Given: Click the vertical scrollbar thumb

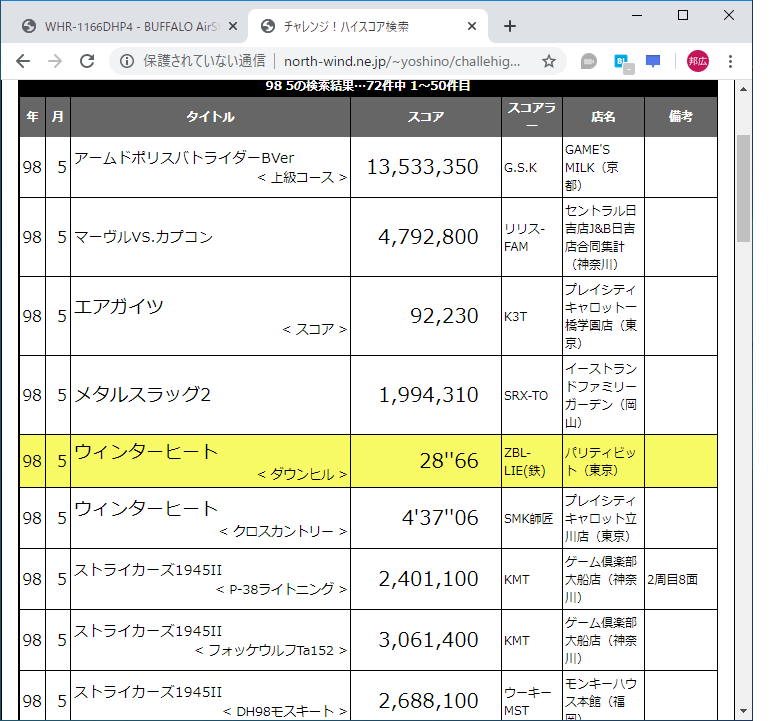Looking at the screenshot, I should 743,188.
